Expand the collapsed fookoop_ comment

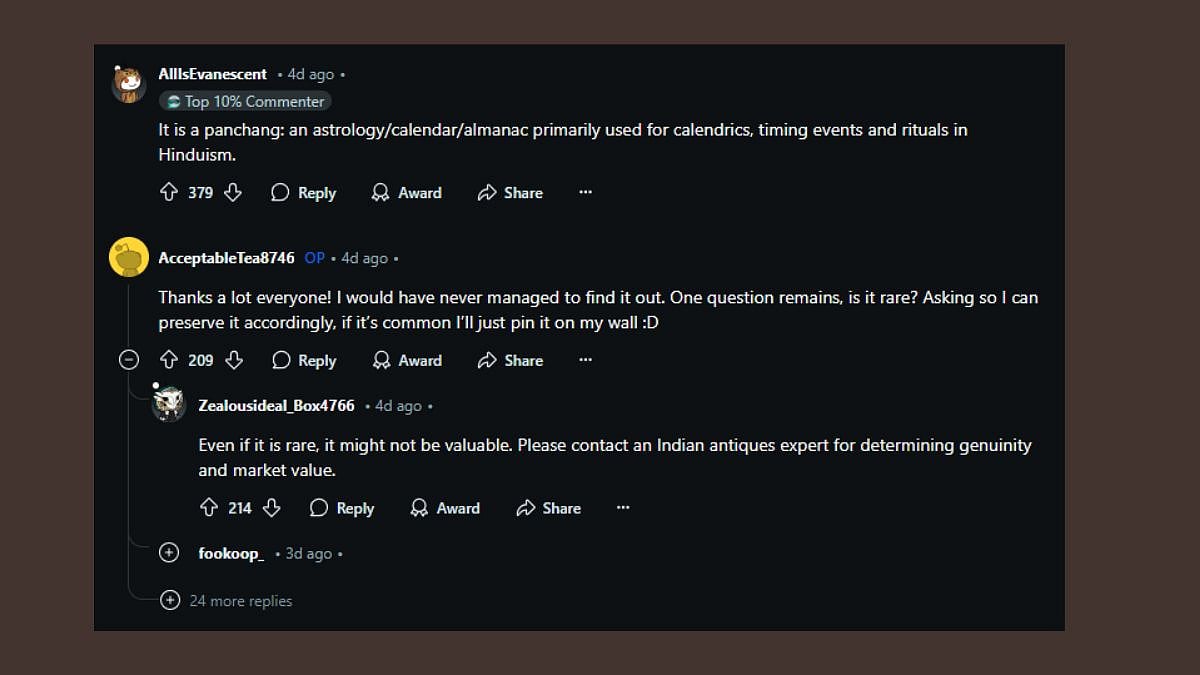click(x=169, y=553)
